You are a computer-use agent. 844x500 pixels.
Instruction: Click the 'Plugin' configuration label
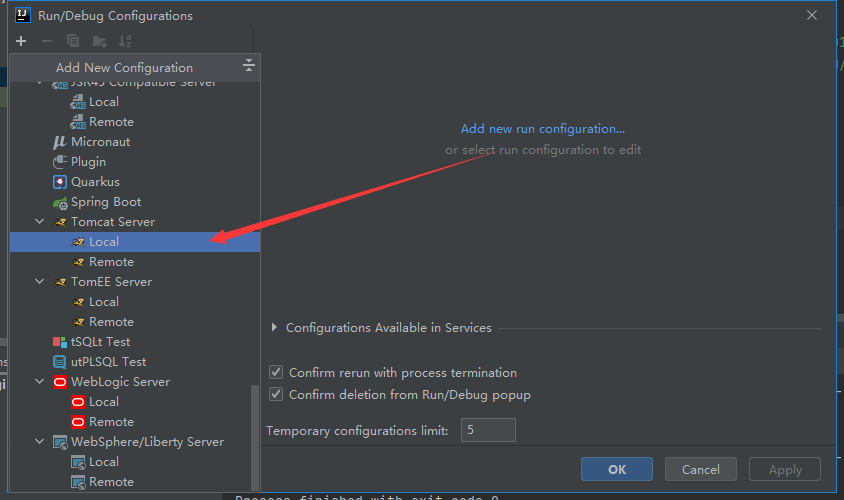[x=88, y=162]
